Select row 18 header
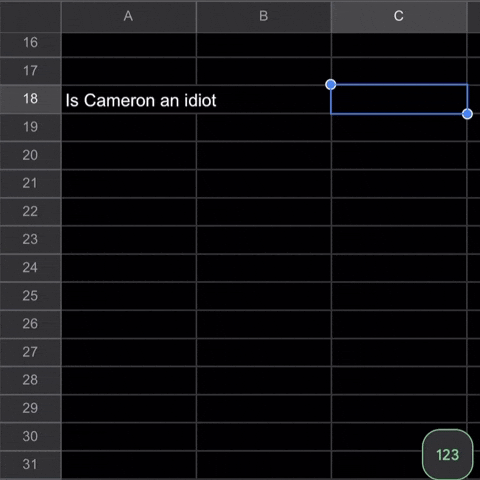480x480 pixels. coord(30,99)
